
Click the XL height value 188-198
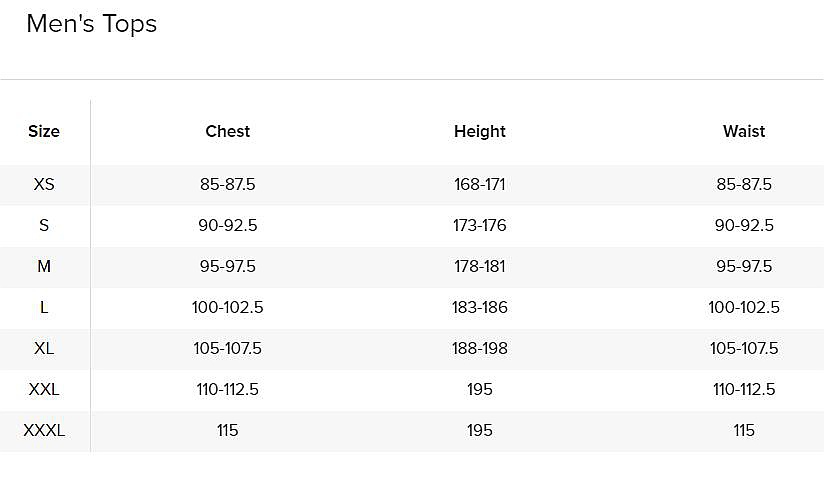[479, 349]
